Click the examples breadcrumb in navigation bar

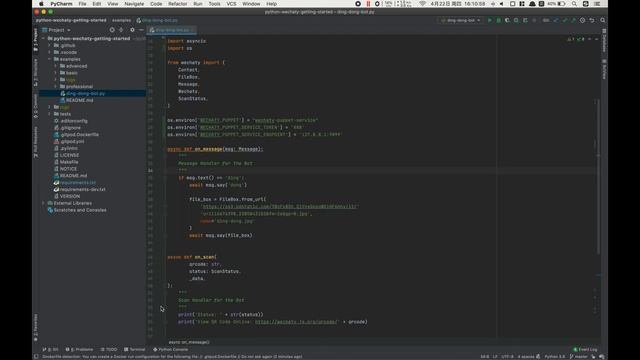point(122,20)
